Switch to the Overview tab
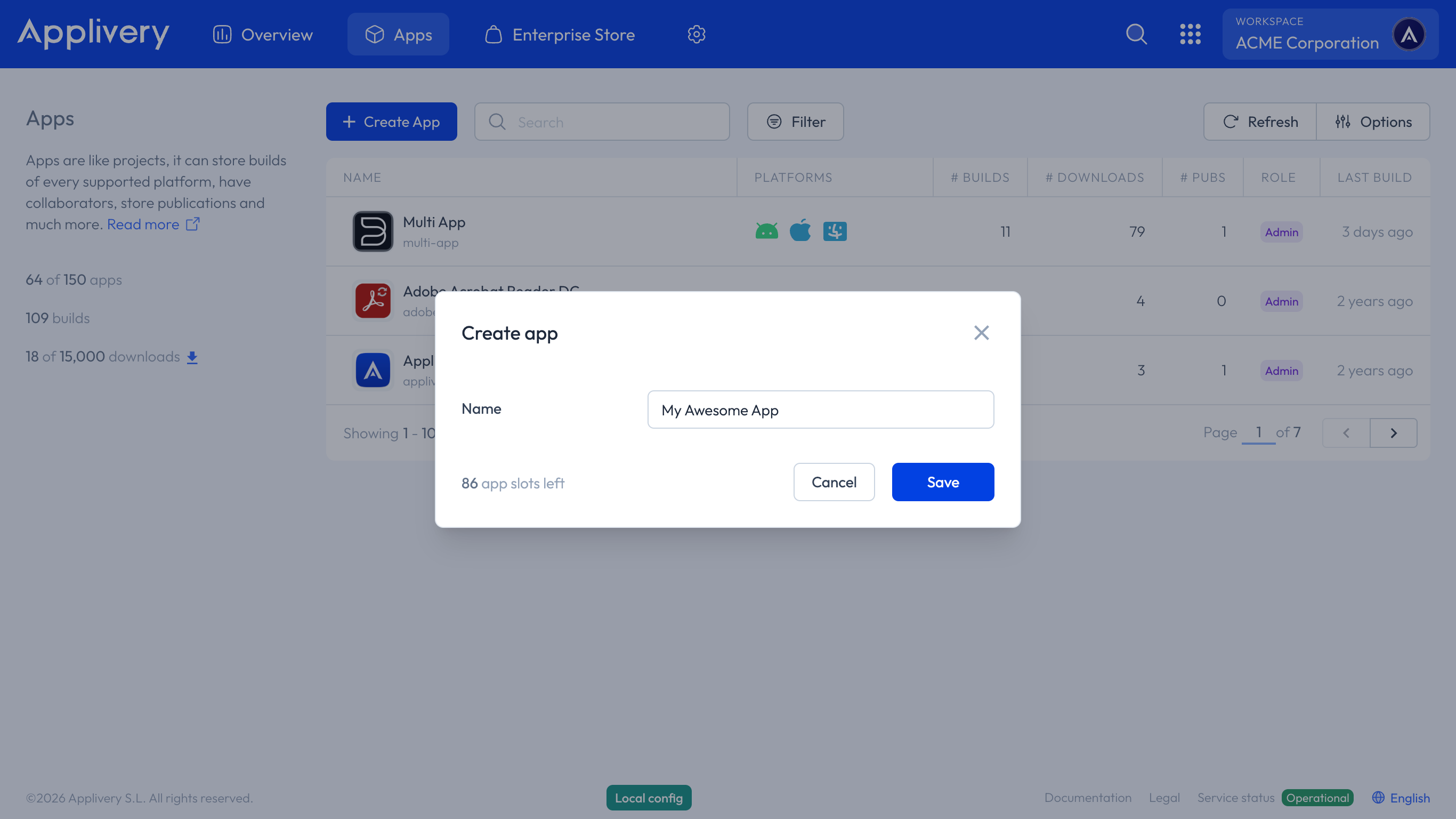Viewport: 1456px width, 819px height. click(x=262, y=34)
